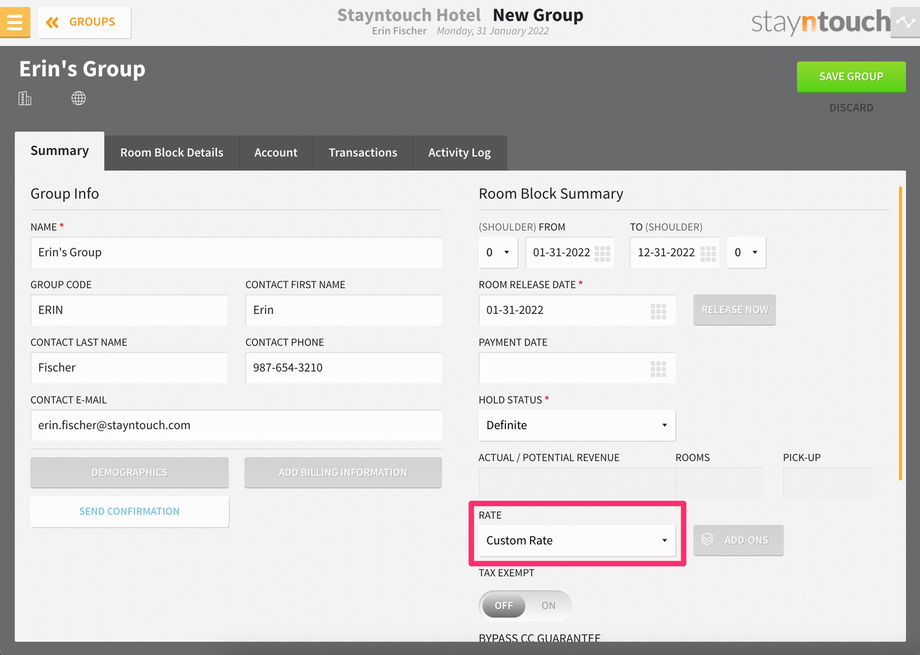Save the group

click(851, 76)
